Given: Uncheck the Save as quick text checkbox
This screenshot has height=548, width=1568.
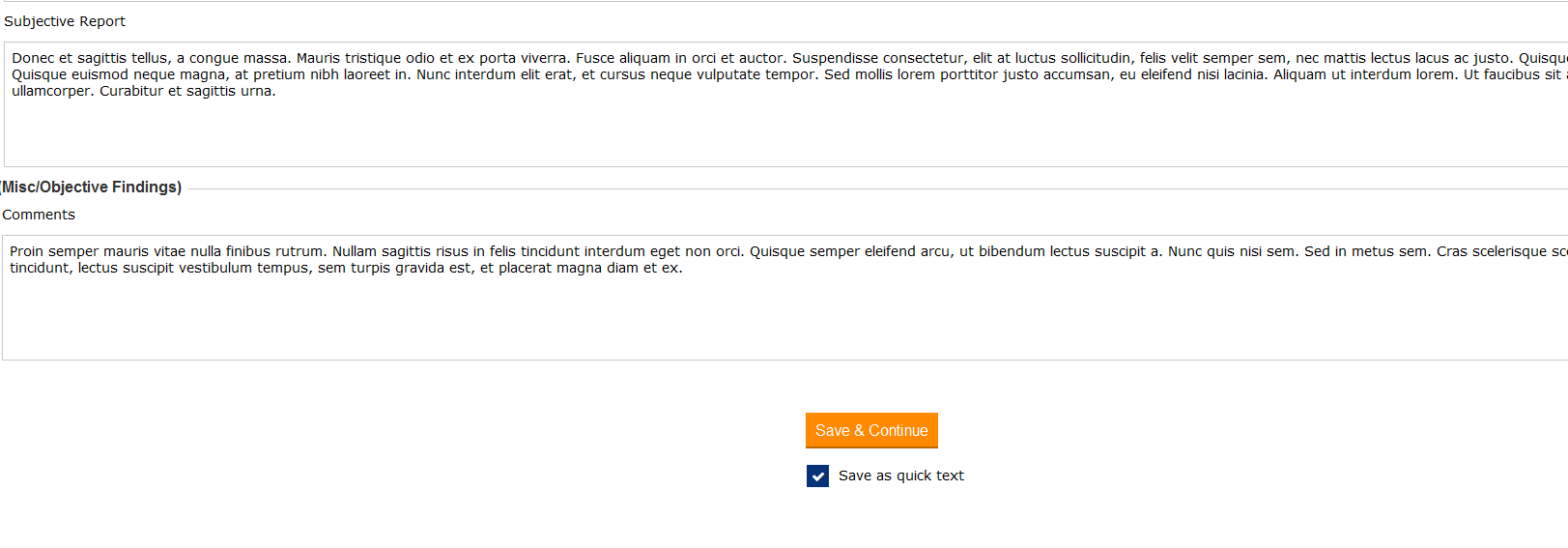Looking at the screenshot, I should [817, 476].
